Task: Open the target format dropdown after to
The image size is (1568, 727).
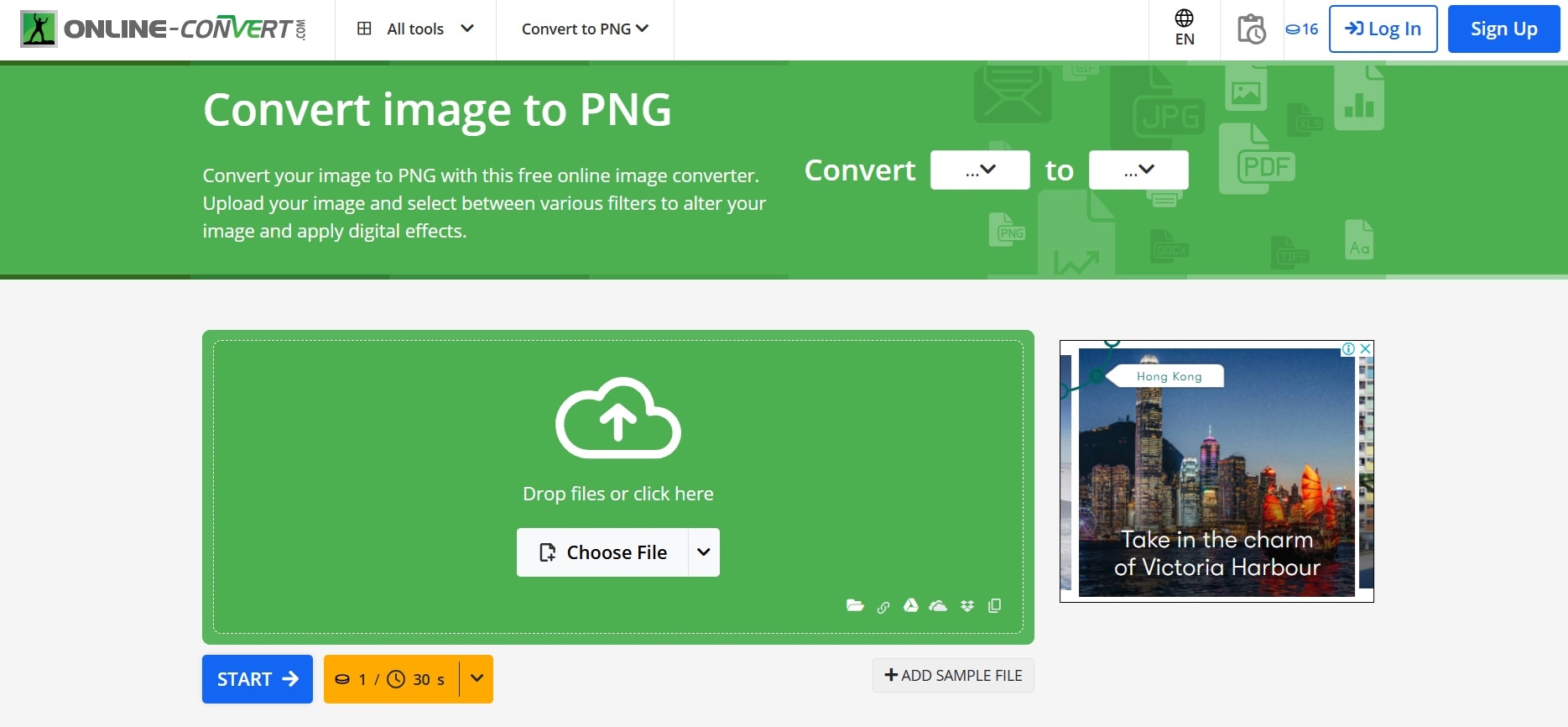Action: (x=1138, y=170)
